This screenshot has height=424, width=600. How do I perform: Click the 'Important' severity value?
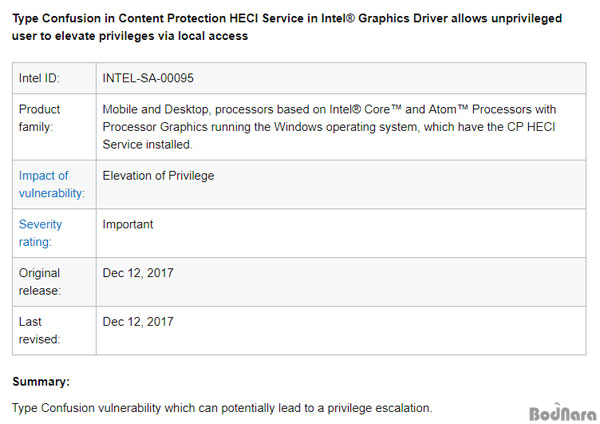(127, 224)
